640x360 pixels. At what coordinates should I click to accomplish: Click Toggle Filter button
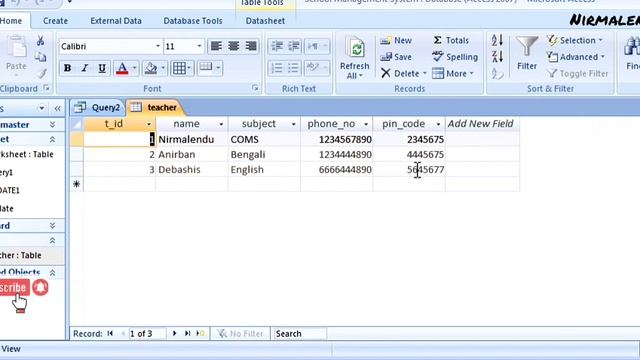pyautogui.click(x=578, y=73)
